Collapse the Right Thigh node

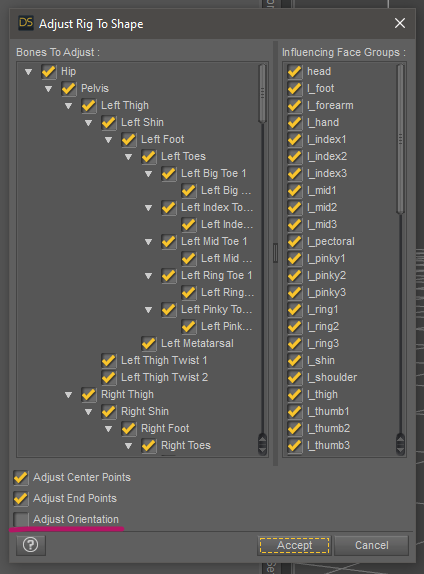68,395
